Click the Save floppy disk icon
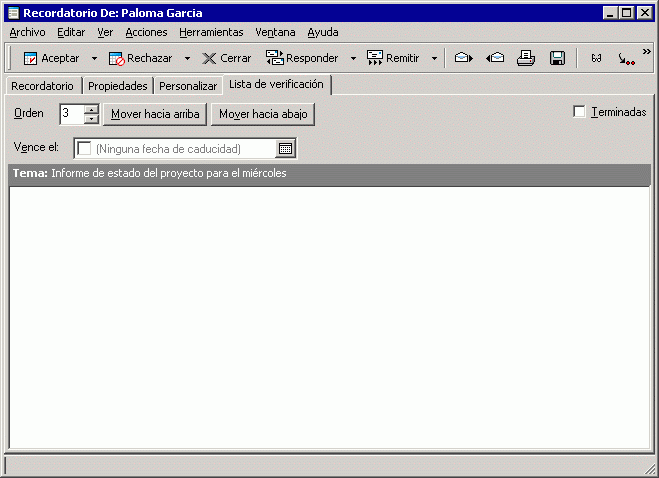The width and height of the screenshot is (659, 478). click(557, 58)
